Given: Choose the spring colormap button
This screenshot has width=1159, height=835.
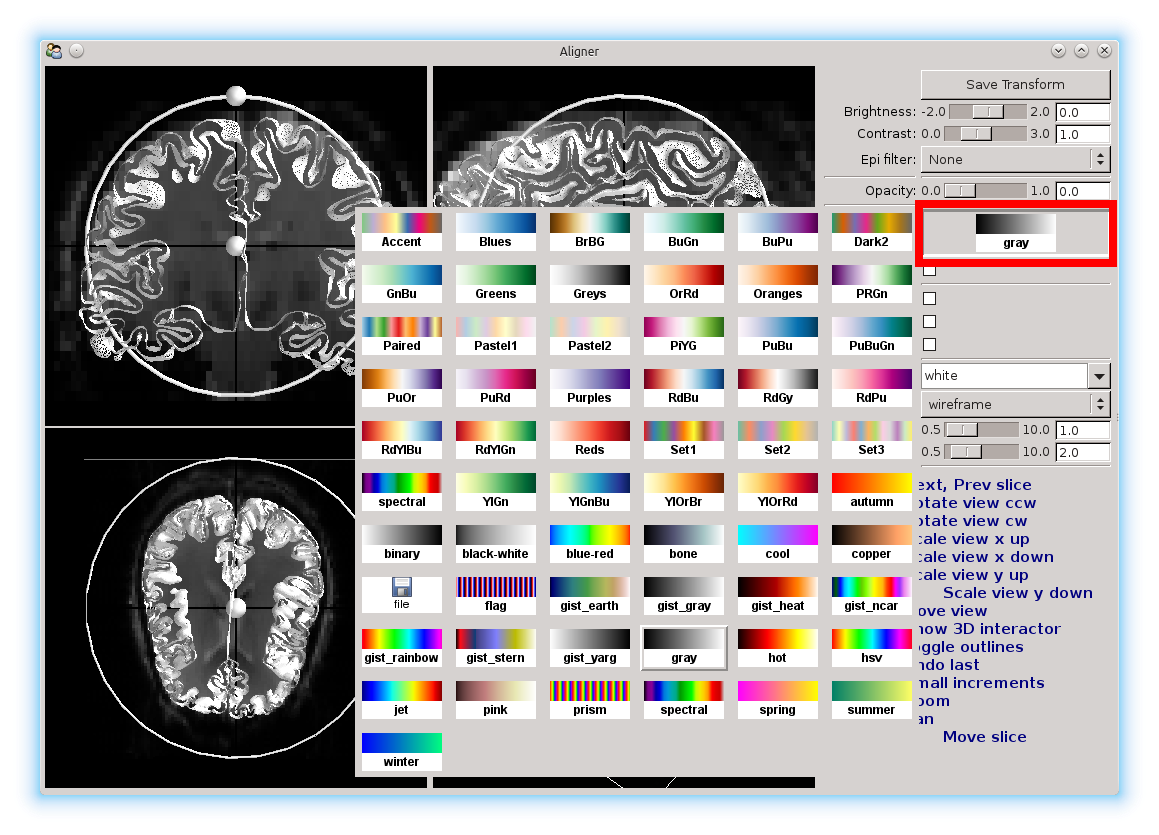Looking at the screenshot, I should point(778,699).
